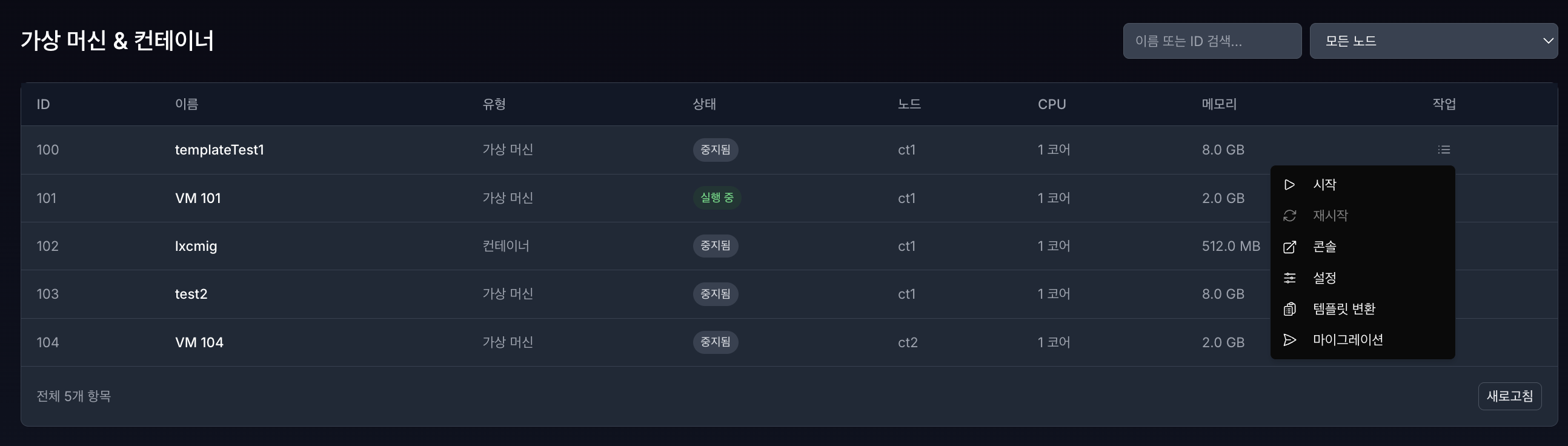Open the actions icon for templateTest1 row
1568x446 pixels.
click(1445, 150)
